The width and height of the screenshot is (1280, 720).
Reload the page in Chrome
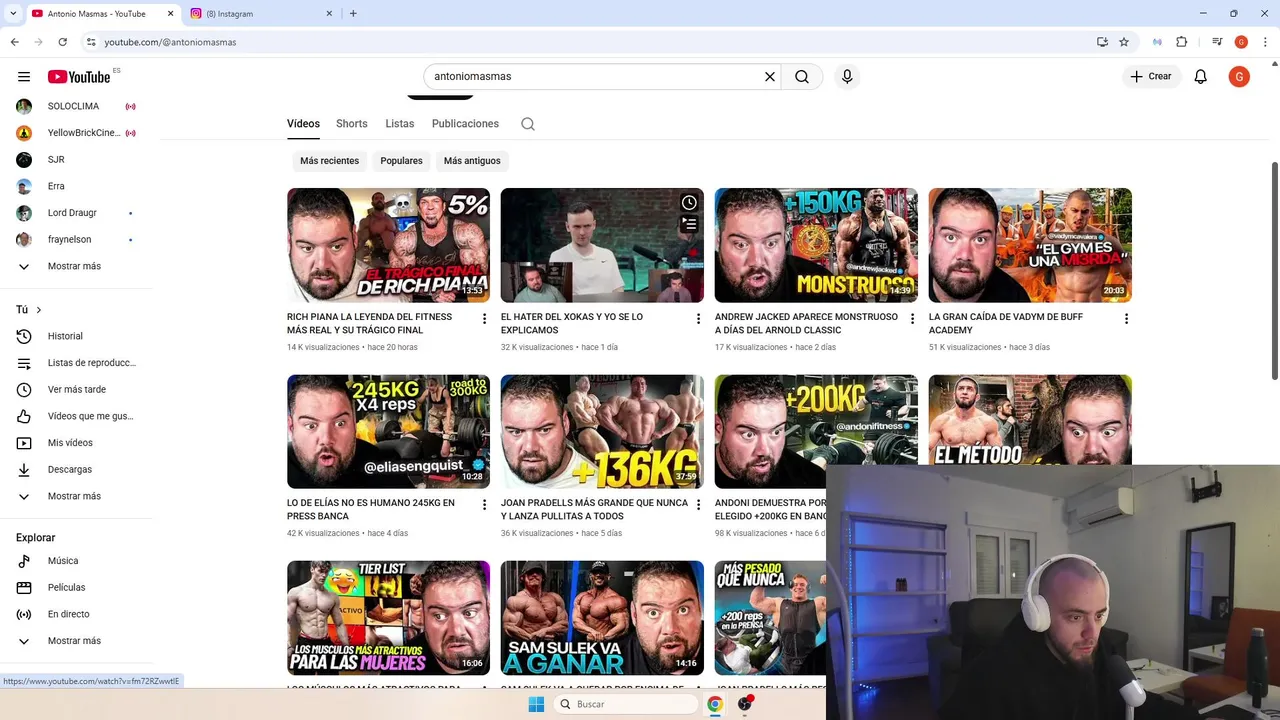tap(63, 42)
